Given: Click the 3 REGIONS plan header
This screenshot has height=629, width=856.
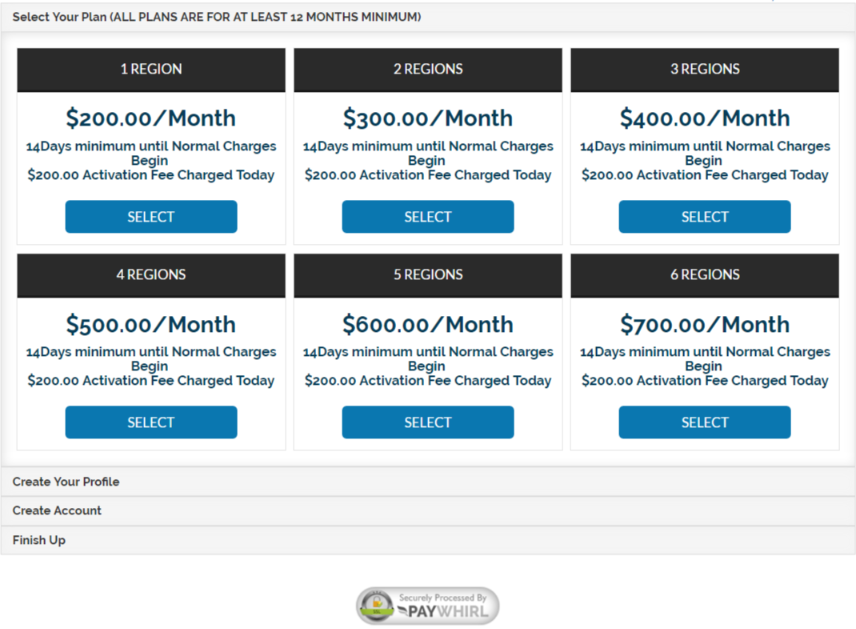Looking at the screenshot, I should (x=704, y=70).
